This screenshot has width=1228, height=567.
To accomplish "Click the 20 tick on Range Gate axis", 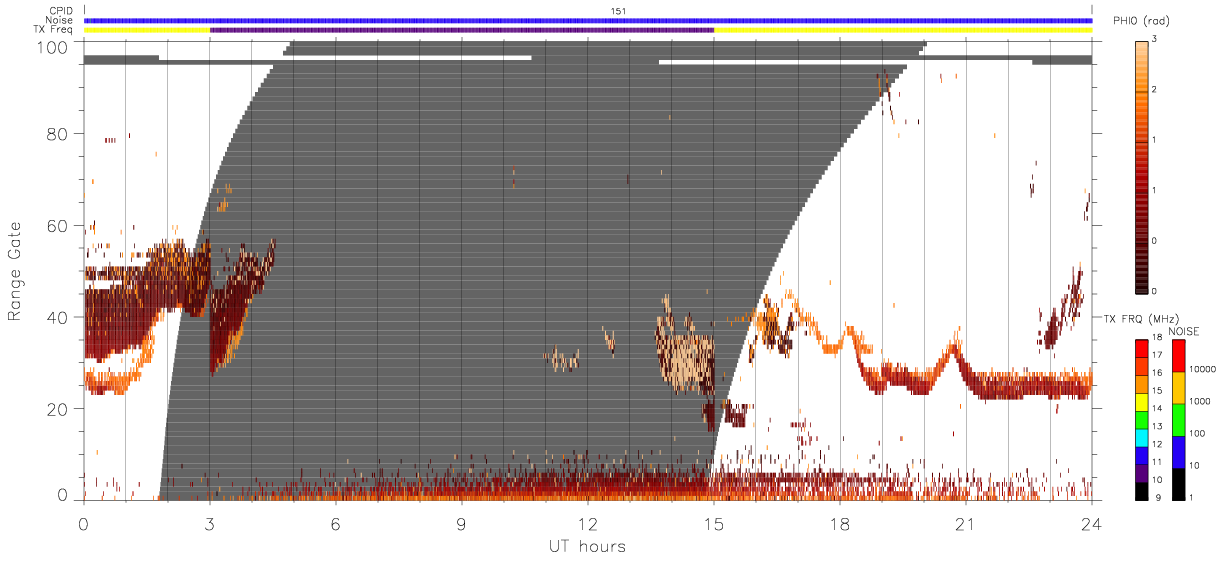I will coord(56,409).
